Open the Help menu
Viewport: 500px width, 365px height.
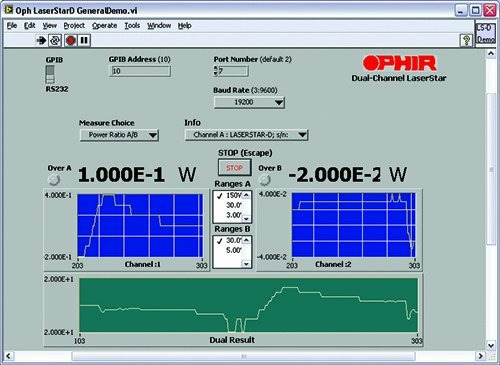click(x=184, y=26)
